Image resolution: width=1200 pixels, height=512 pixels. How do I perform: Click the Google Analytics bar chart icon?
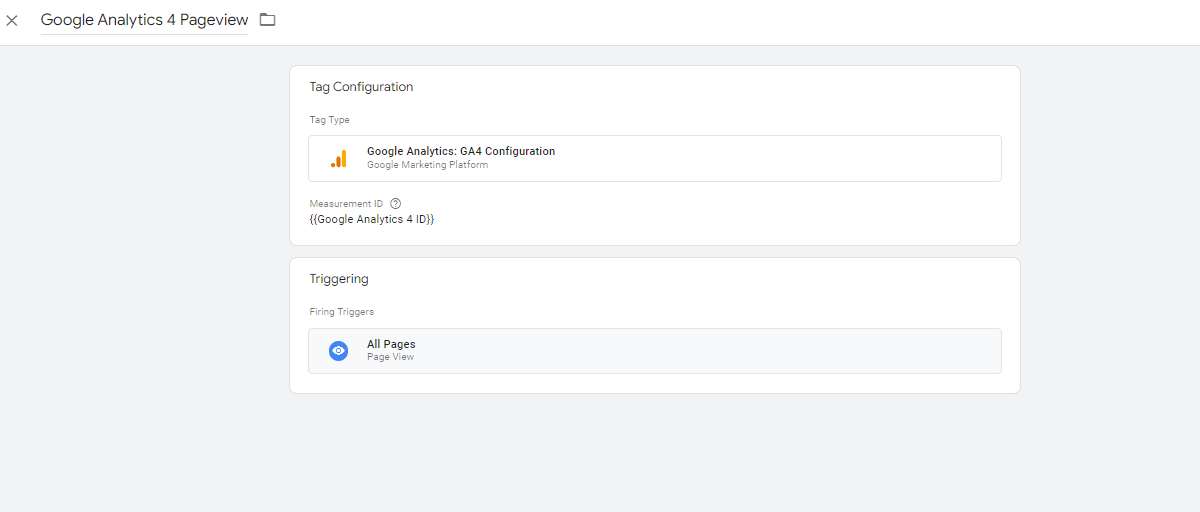pos(338,158)
